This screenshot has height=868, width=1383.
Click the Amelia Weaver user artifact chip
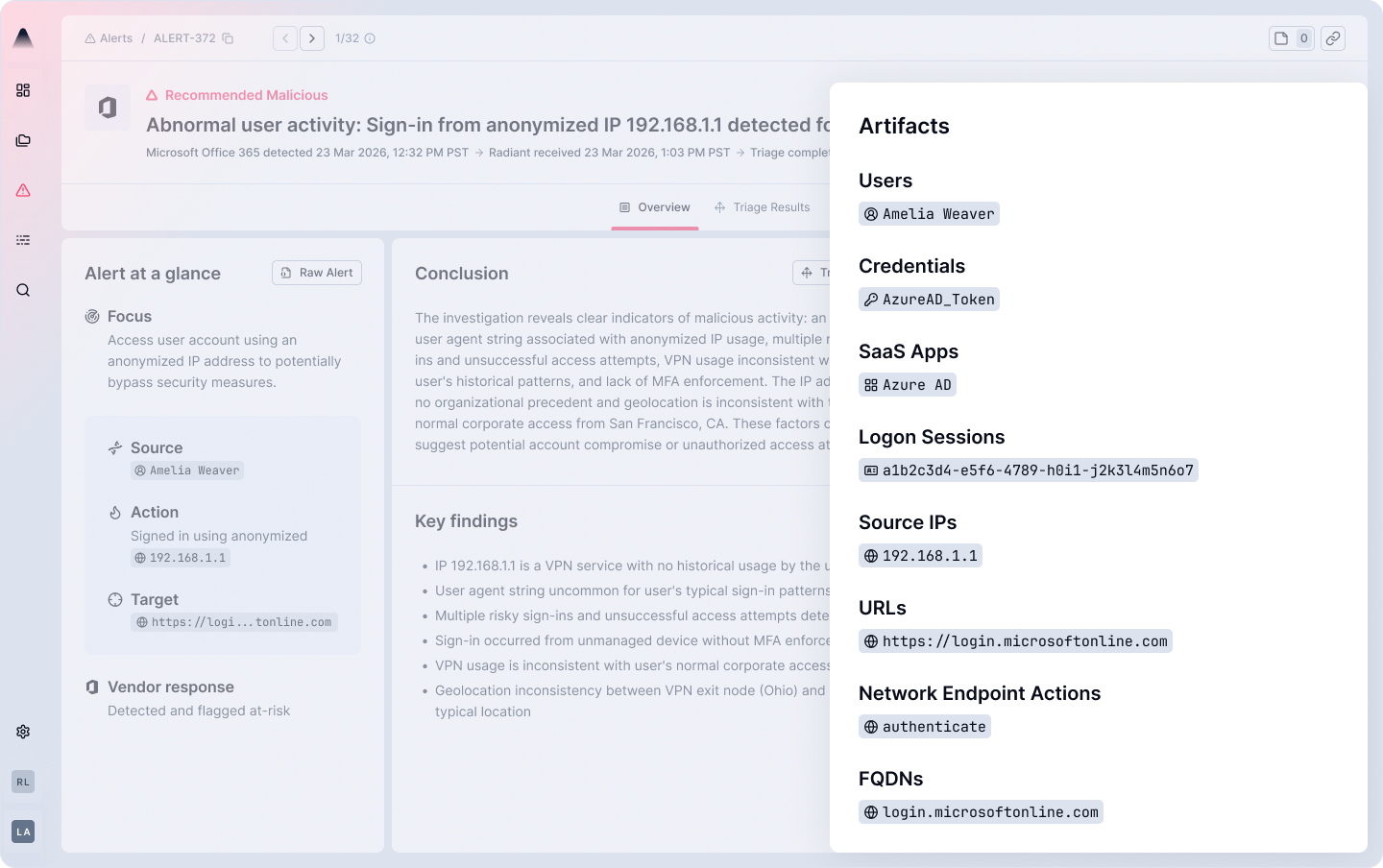[929, 214]
